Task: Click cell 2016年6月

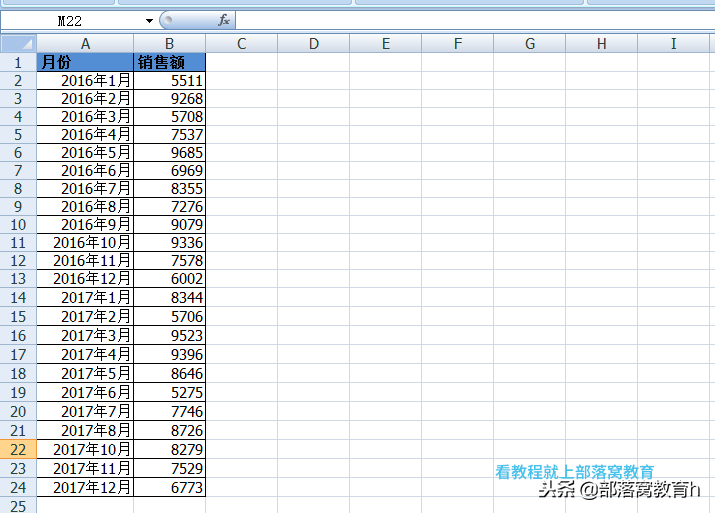Action: pyautogui.click(x=85, y=171)
